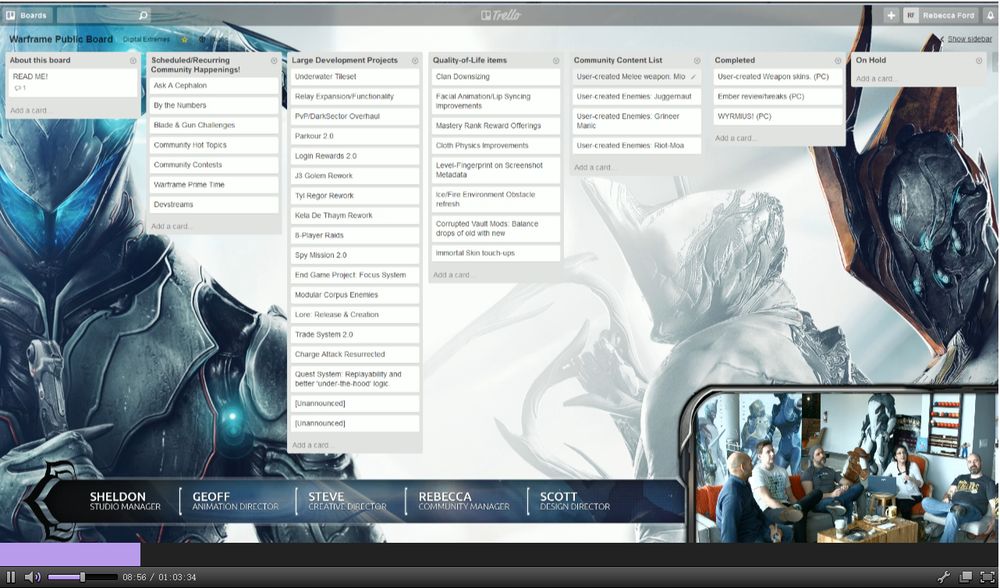The height and width of the screenshot is (588, 1000).
Task: Mute audio with the speaker icon
Action: 32,577
